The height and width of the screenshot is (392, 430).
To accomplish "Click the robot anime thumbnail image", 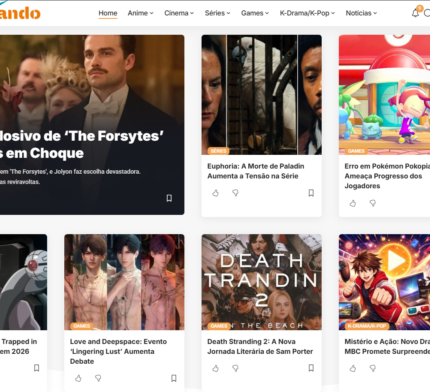I will 23,282.
